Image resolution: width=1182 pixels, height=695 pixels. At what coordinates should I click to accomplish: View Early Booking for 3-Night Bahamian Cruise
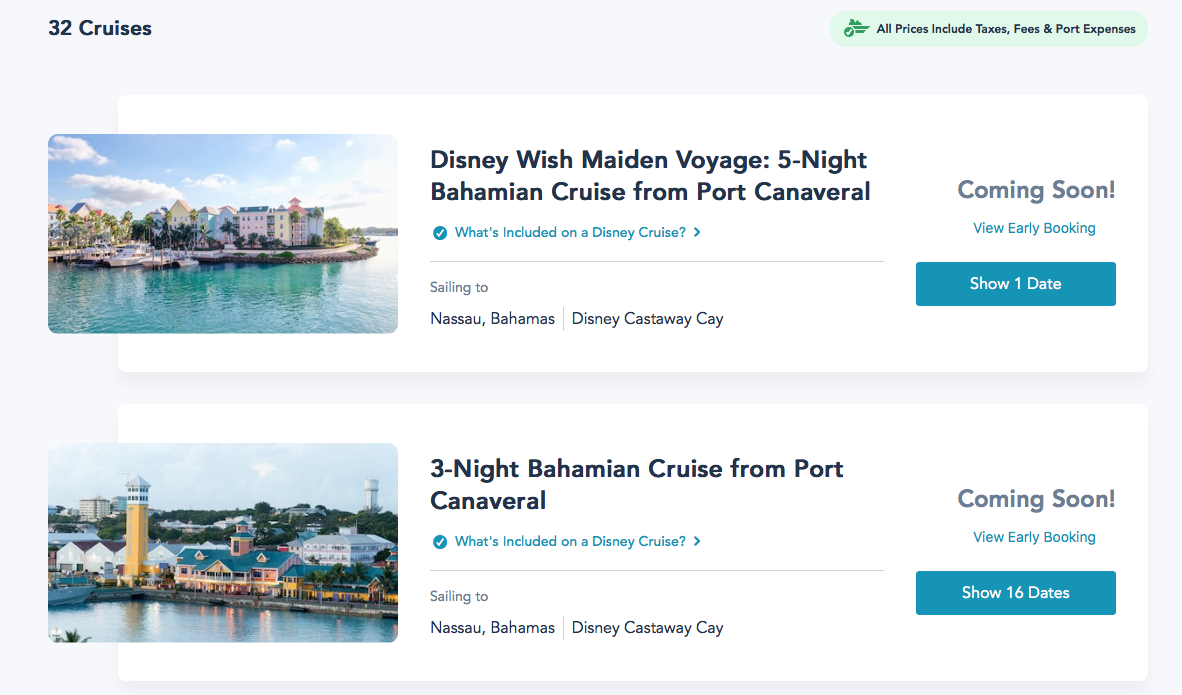(x=1034, y=537)
